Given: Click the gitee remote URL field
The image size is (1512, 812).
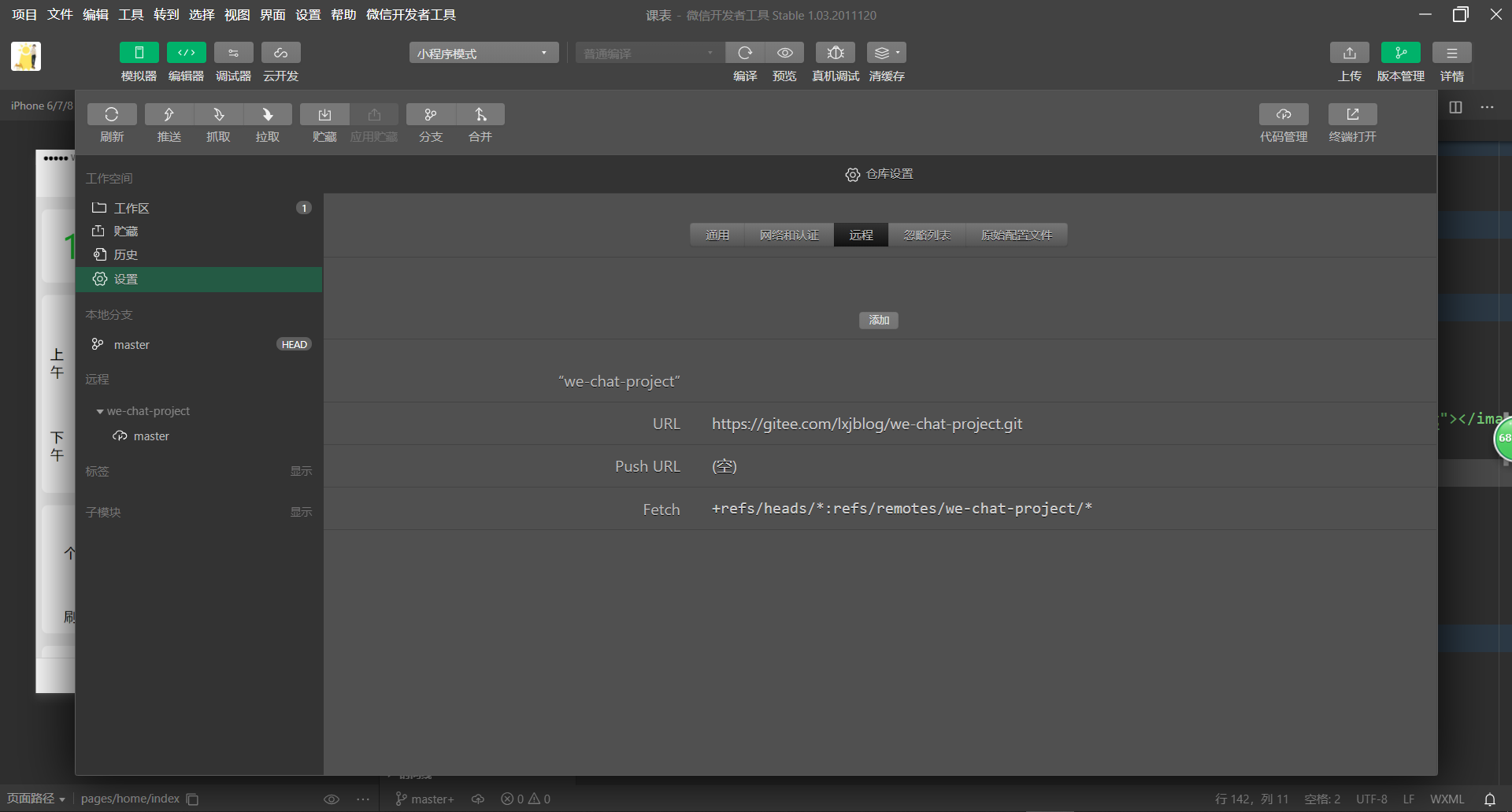Looking at the screenshot, I should coord(867,424).
